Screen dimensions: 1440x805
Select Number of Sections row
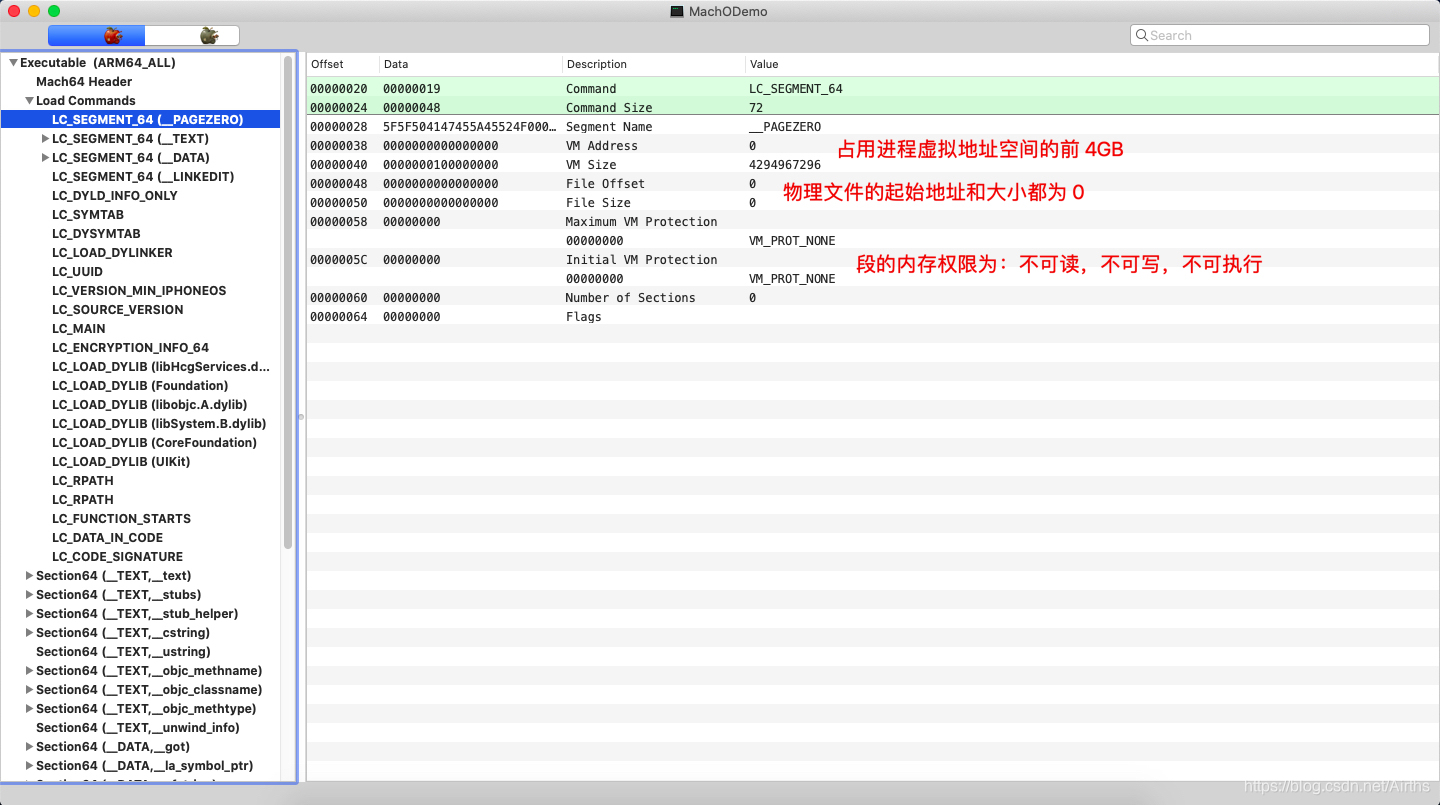(873, 297)
